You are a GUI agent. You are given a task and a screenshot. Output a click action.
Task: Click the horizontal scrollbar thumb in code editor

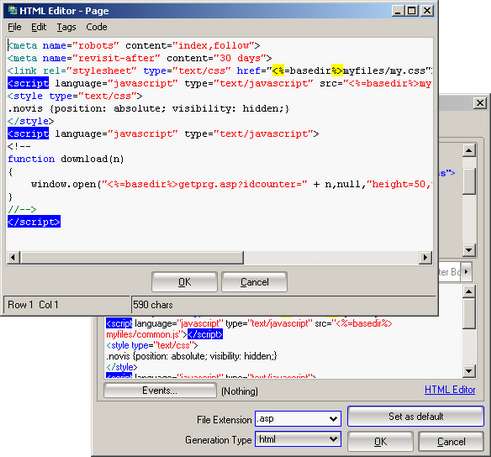pos(132,257)
